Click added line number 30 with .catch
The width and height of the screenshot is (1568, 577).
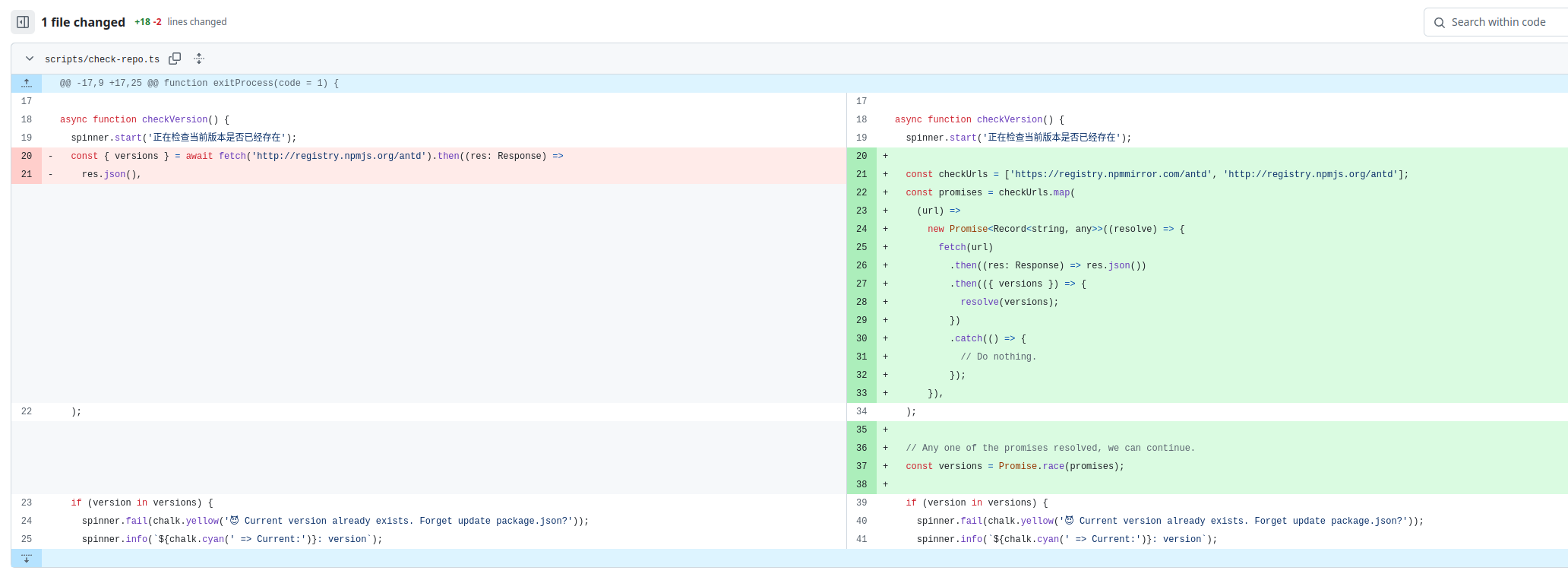tap(861, 338)
